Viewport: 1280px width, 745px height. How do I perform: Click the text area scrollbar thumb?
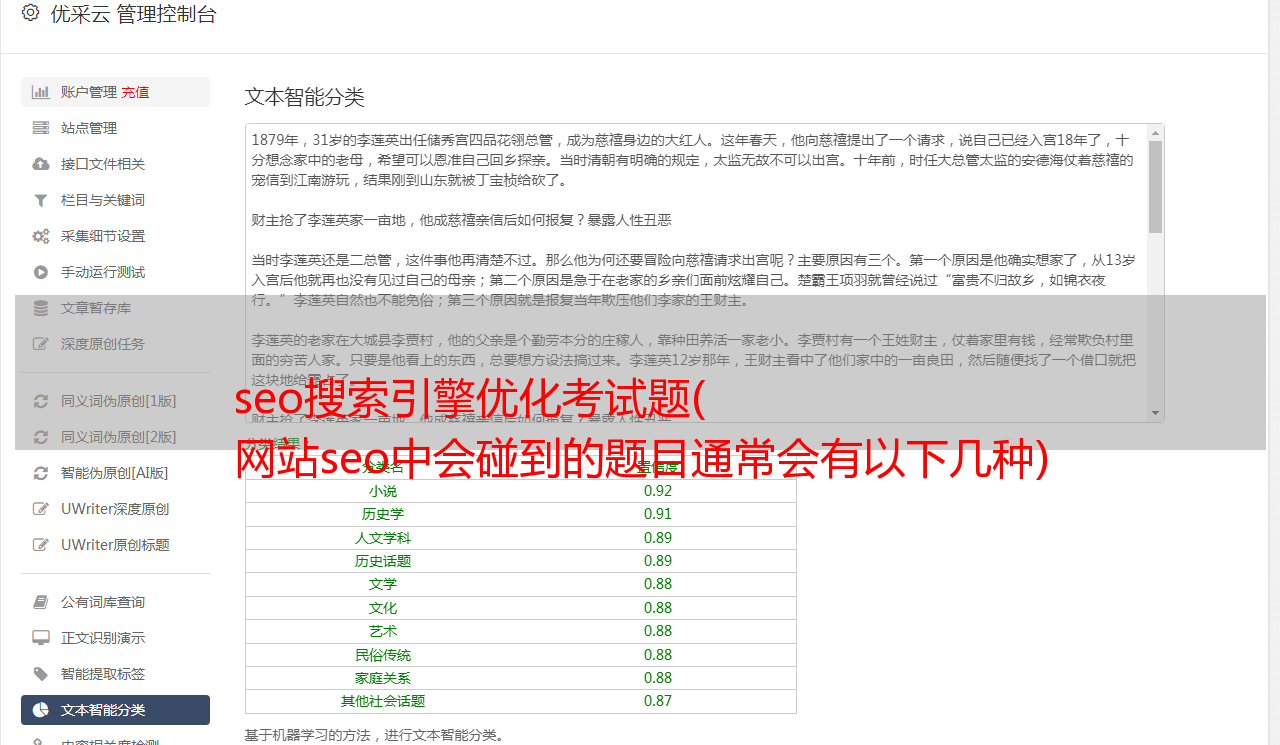point(1155,186)
